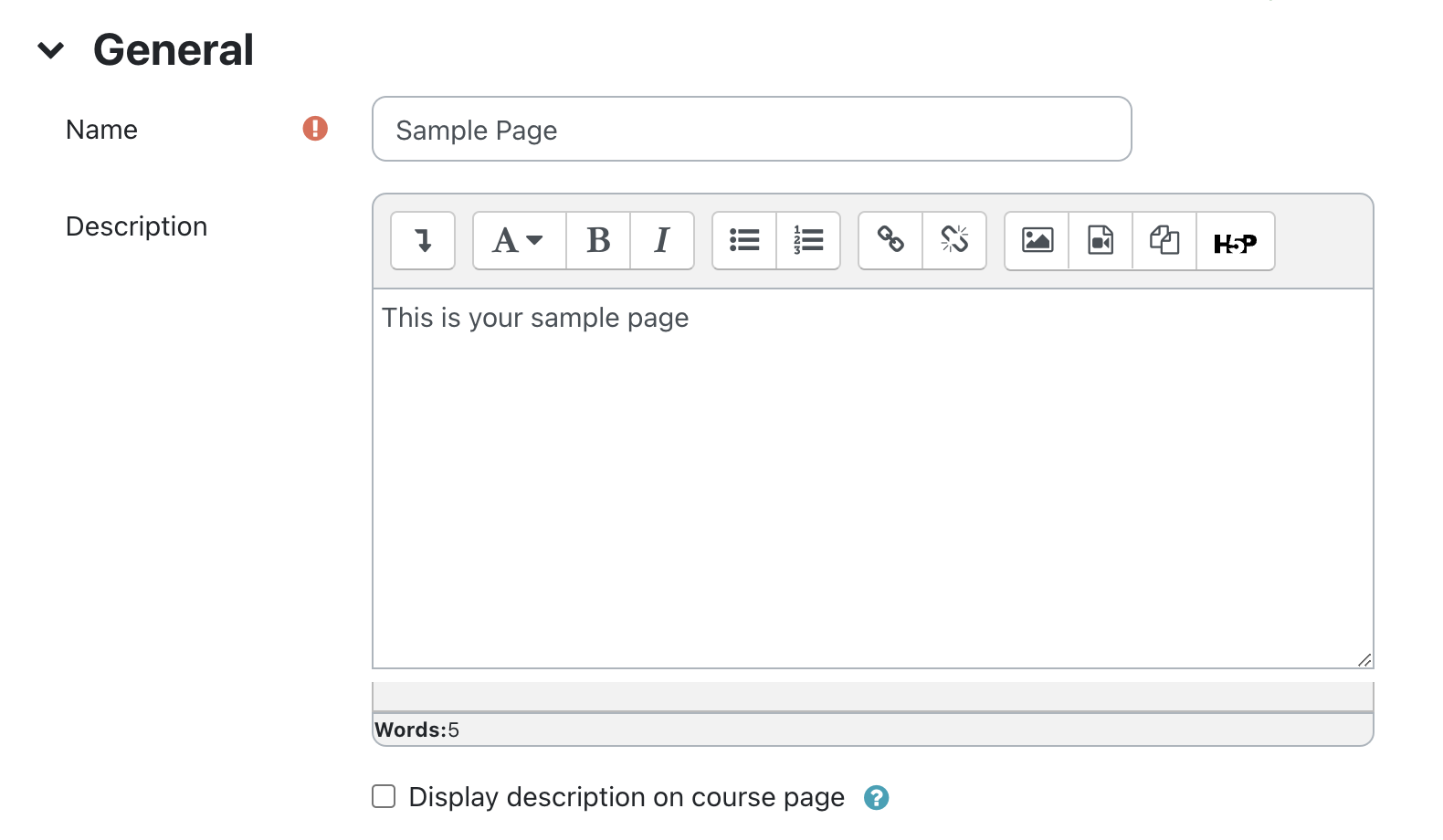
Task: Show more editor toolbar buttons
Action: (x=423, y=241)
